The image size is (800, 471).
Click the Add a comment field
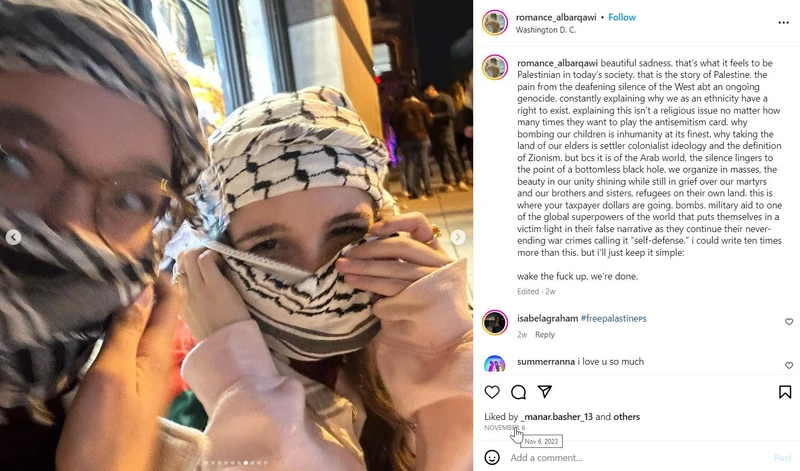point(638,458)
